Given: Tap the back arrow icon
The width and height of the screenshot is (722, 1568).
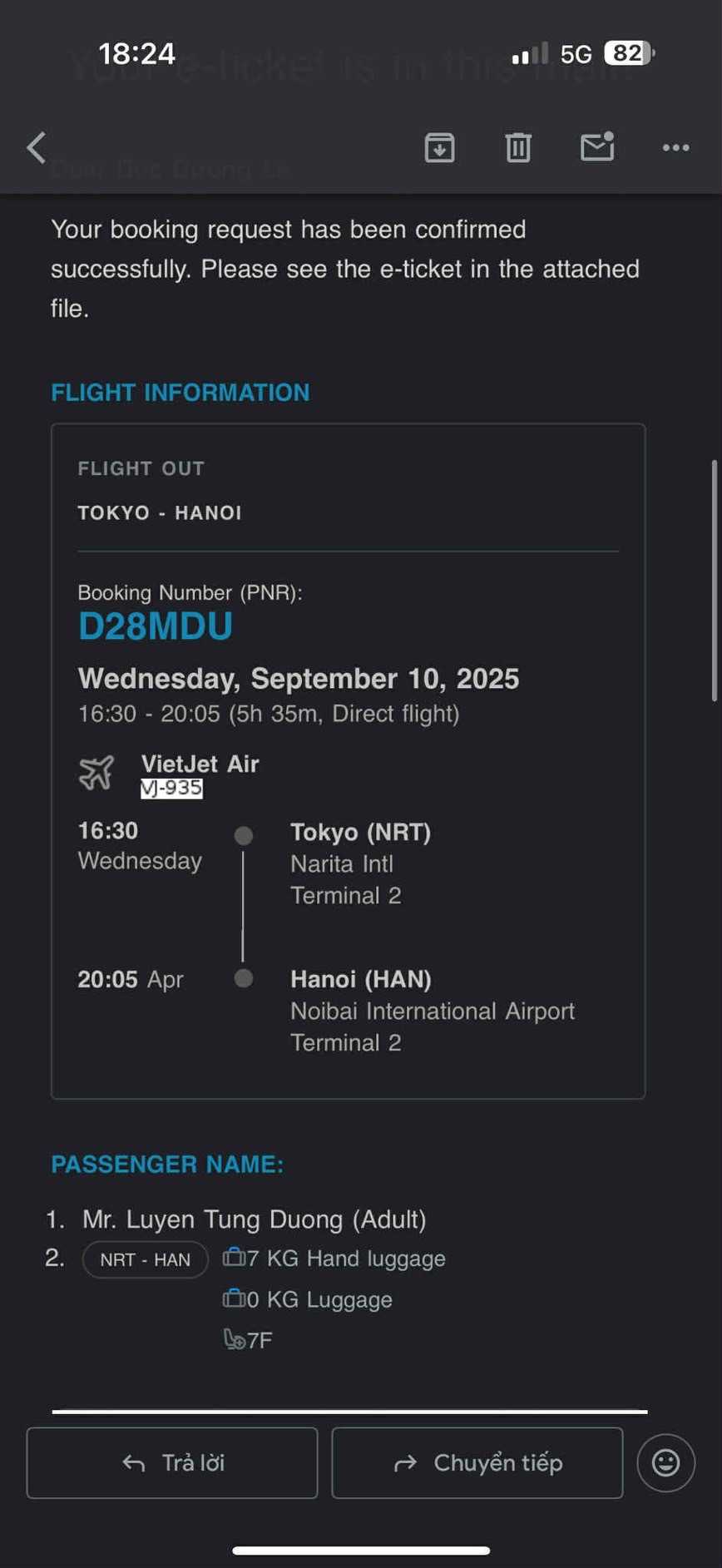Looking at the screenshot, I should [37, 148].
